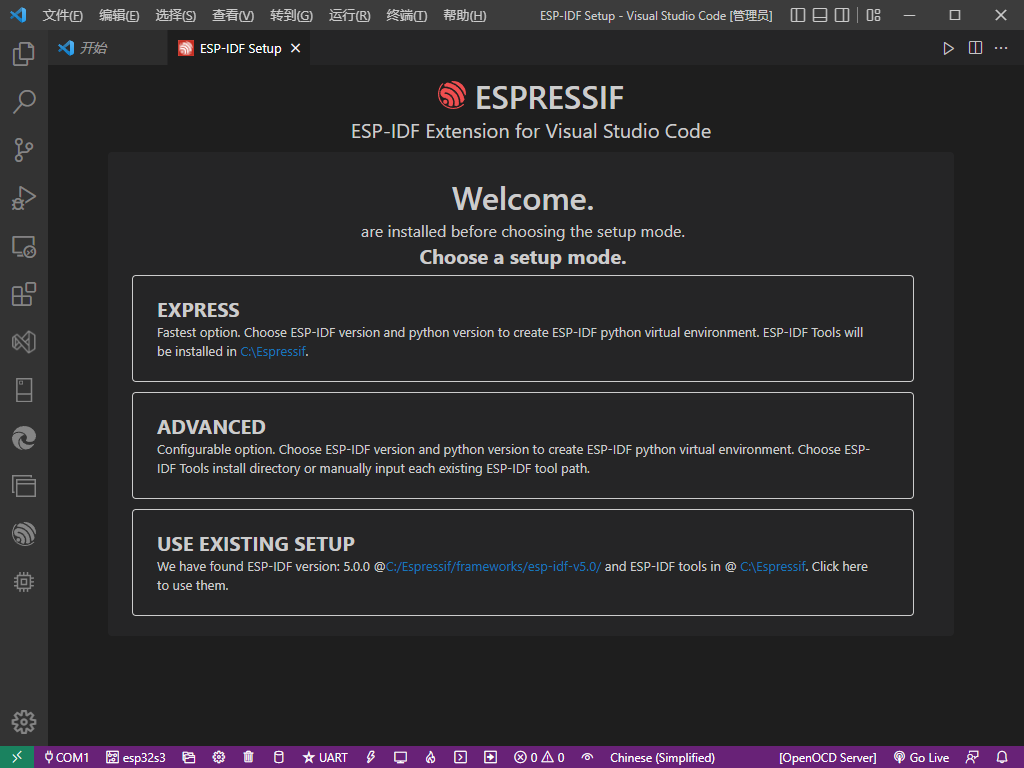Open the 选择(S) menu

[176, 15]
